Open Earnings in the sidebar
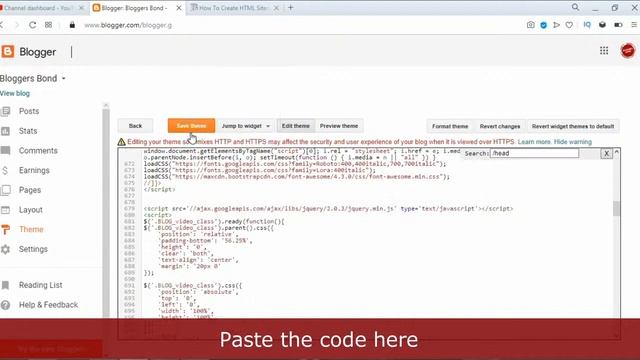 pyautogui.click(x=34, y=170)
